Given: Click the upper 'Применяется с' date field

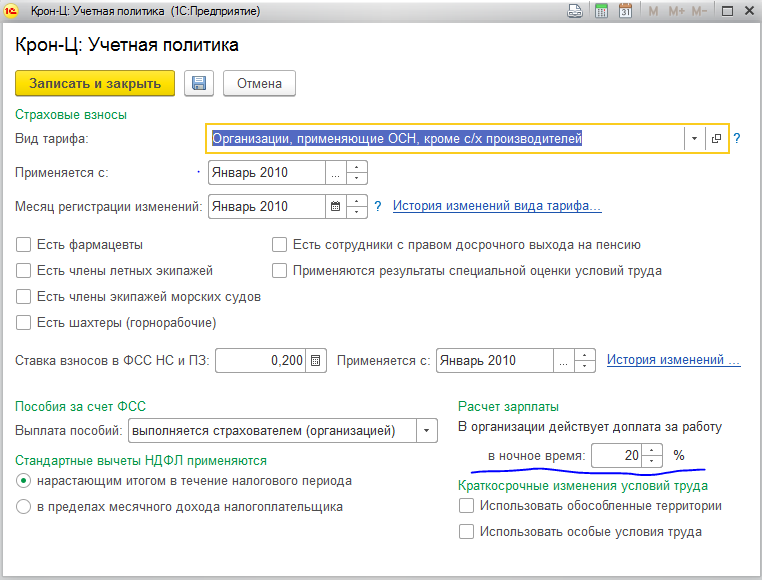Looking at the screenshot, I should (x=266, y=173).
